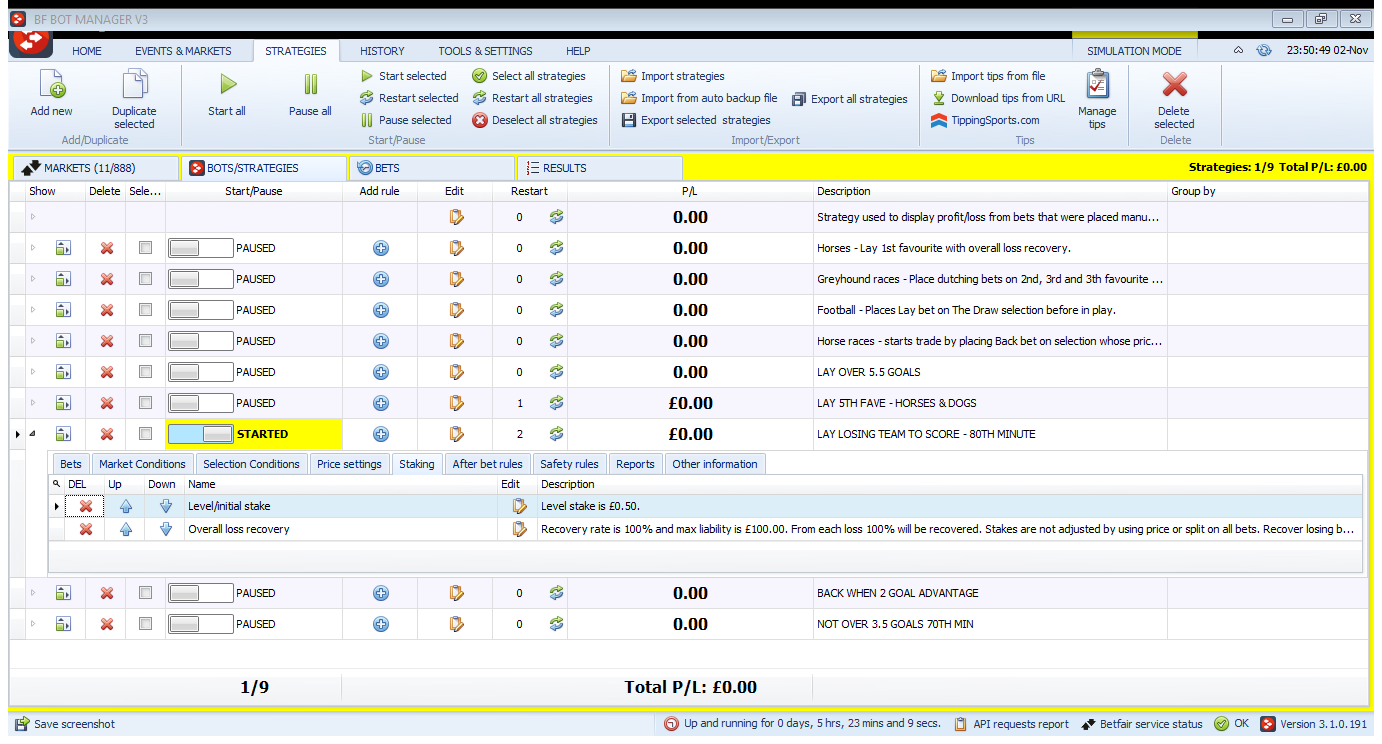Edit the manual bets strategy in first row

456,217
